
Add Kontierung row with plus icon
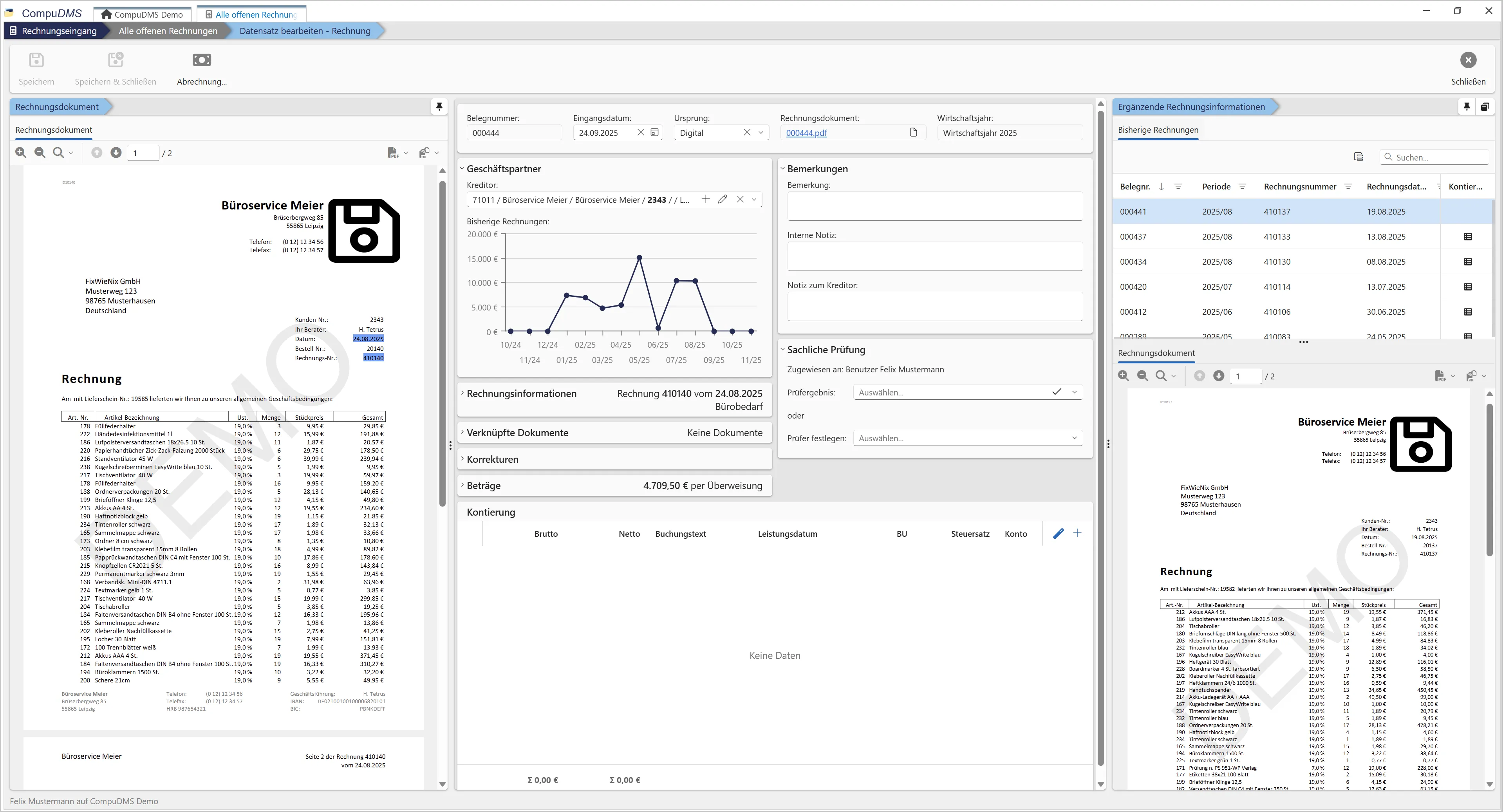tap(1077, 533)
